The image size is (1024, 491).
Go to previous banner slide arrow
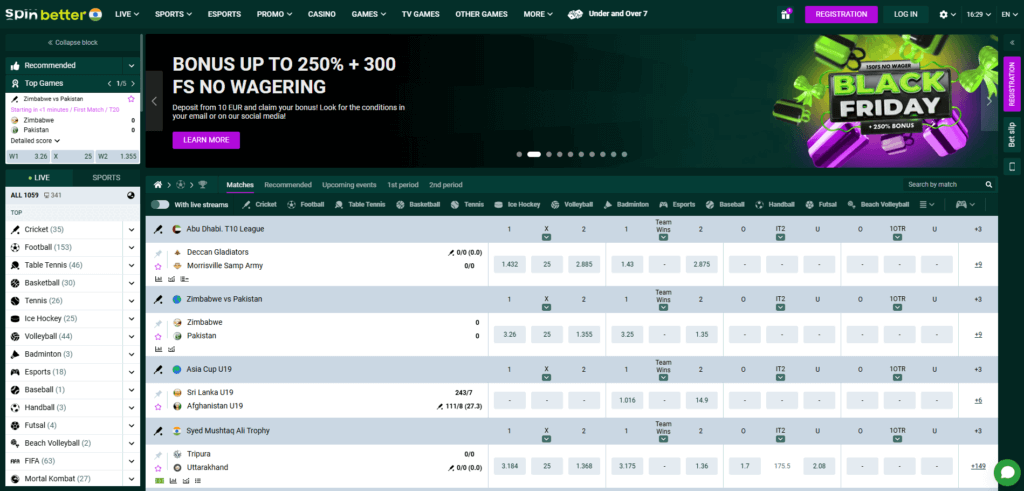154,101
